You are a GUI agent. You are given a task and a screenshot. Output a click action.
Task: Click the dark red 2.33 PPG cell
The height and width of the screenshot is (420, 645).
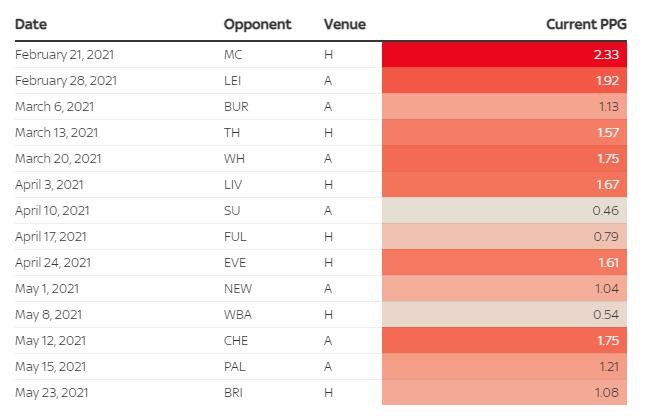(504, 55)
